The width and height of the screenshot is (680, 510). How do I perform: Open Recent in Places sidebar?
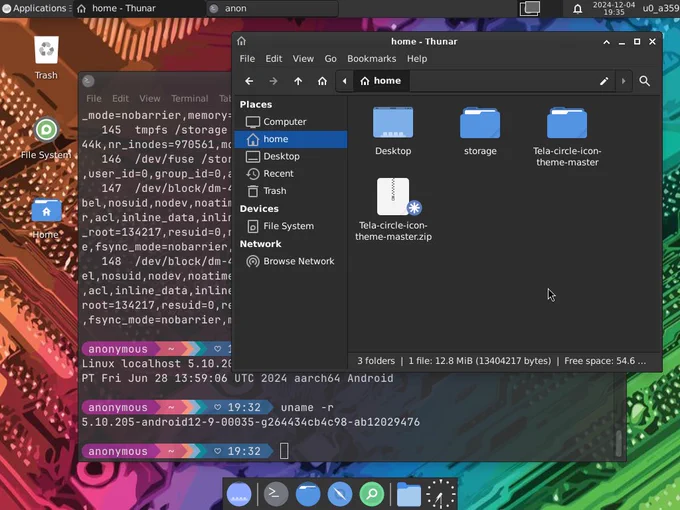(x=291, y=174)
